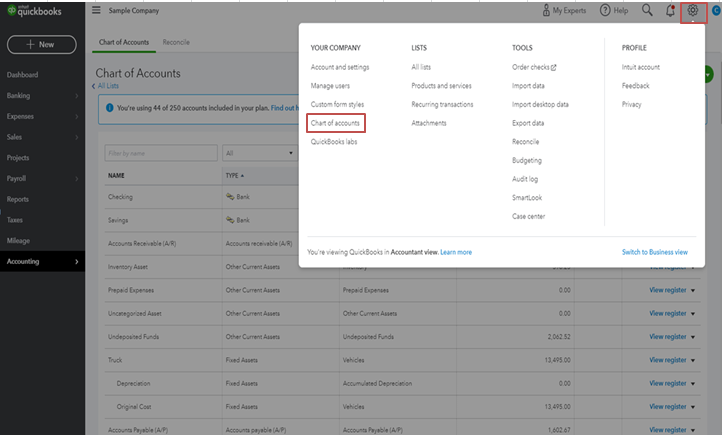Screen dimensions: 722x435
Task: Open Recurring transactions
Action: [442, 104]
